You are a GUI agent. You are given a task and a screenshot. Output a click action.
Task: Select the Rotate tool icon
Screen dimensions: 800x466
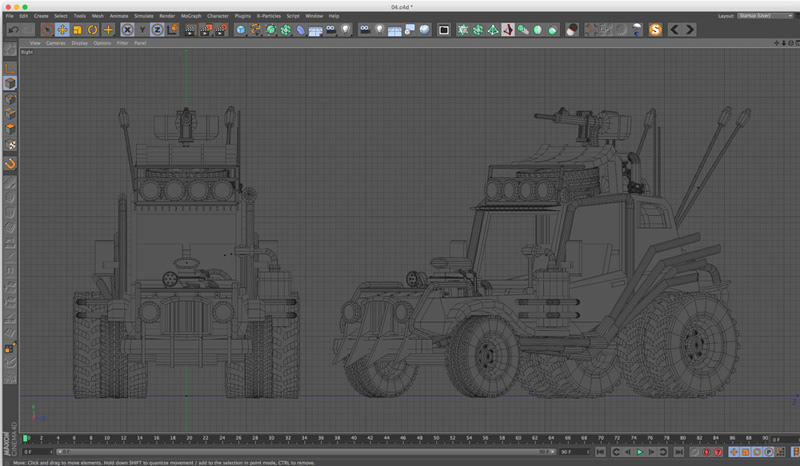92,30
